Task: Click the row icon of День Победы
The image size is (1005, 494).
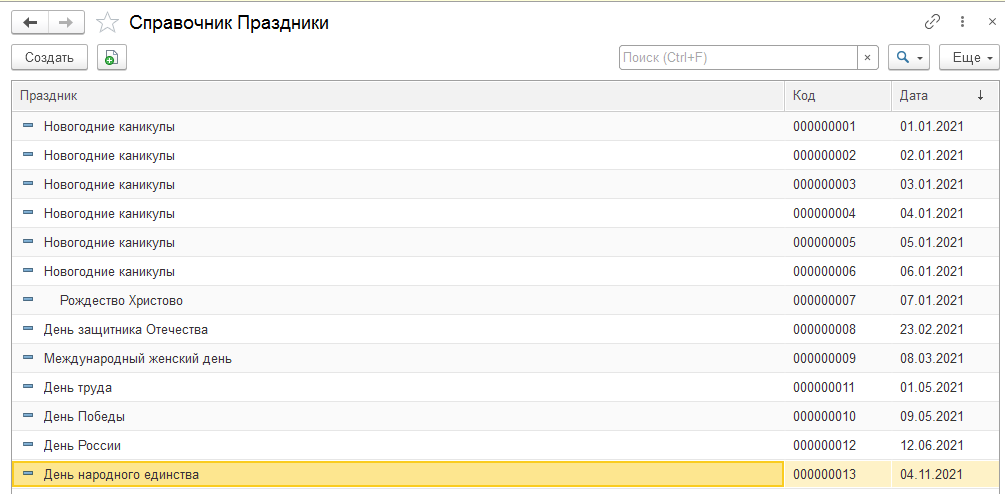Action: [x=28, y=416]
